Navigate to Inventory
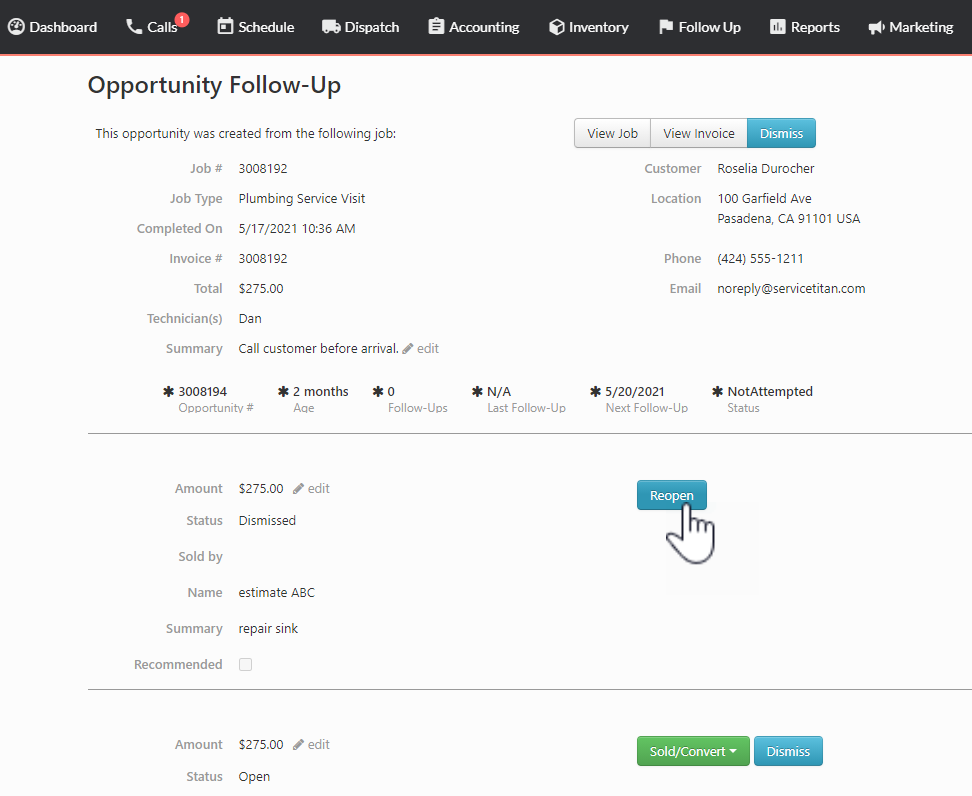 click(589, 27)
